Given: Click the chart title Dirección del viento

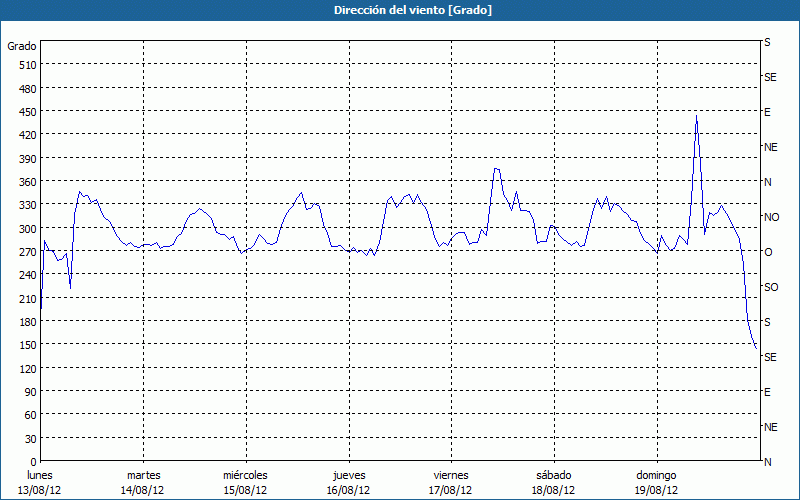Looking at the screenshot, I should [x=399, y=10].
